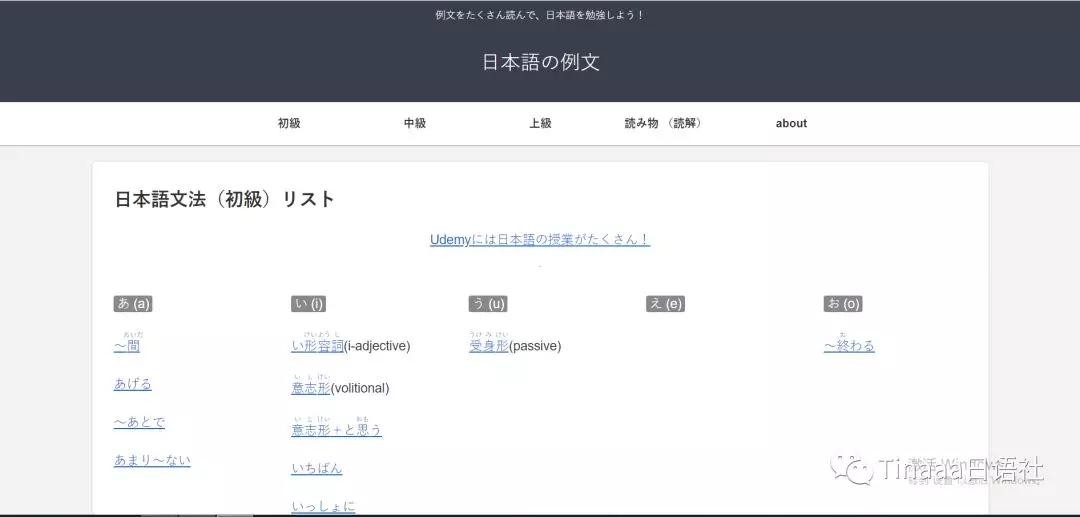The image size is (1080, 517).
Task: Click the お (o) section label
Action: [x=843, y=304]
